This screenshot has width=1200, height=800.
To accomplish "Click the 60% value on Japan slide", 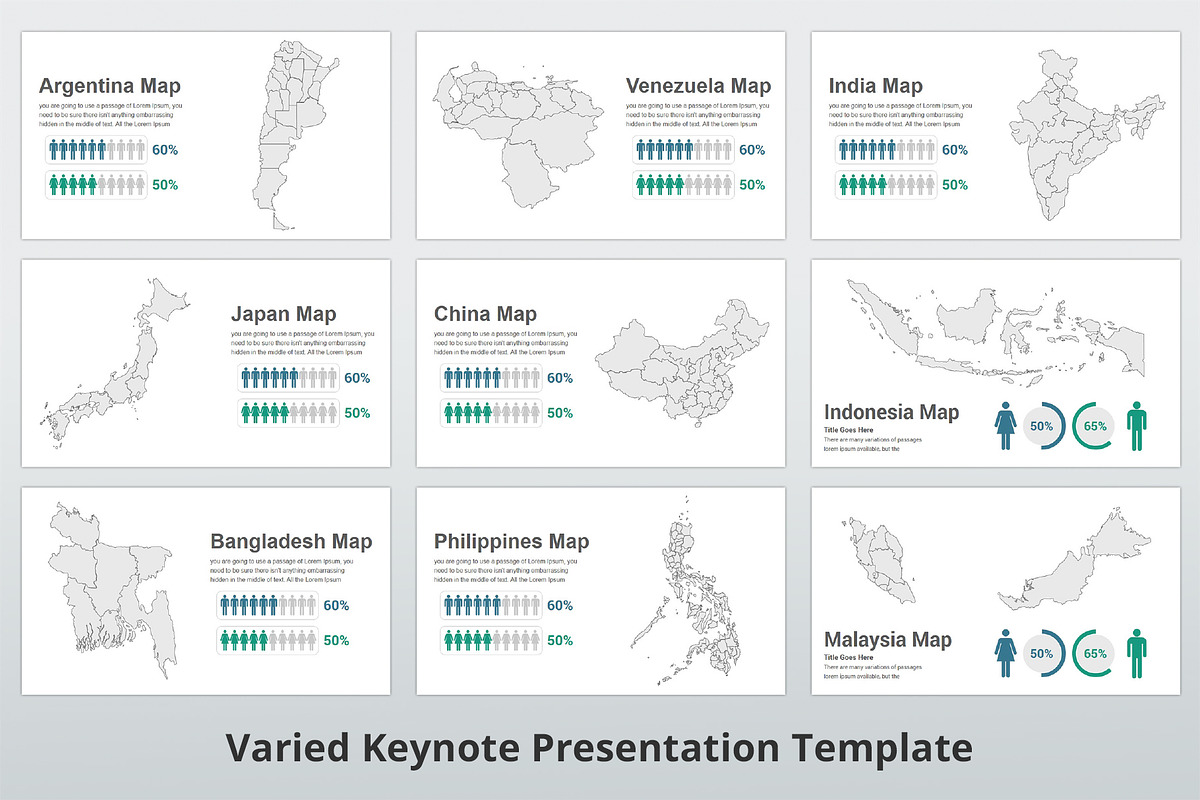I will tap(357, 378).
